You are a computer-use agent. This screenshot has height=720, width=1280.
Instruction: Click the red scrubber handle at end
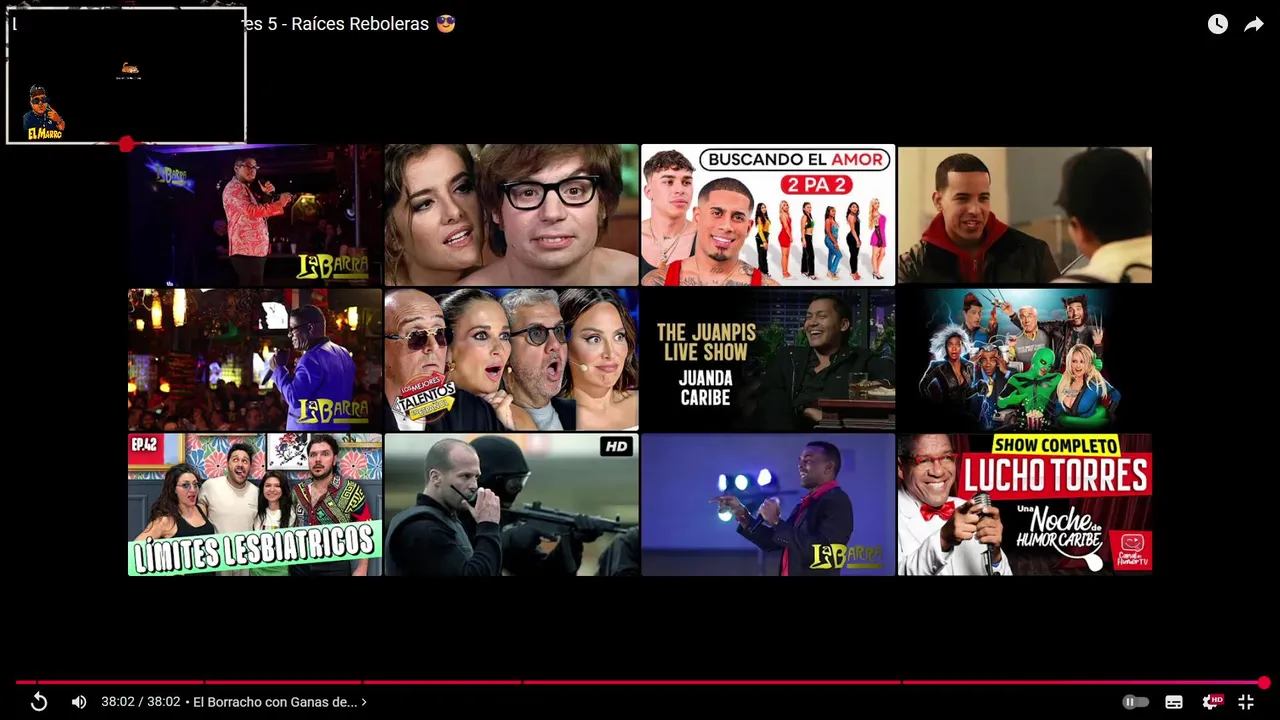click(1264, 683)
